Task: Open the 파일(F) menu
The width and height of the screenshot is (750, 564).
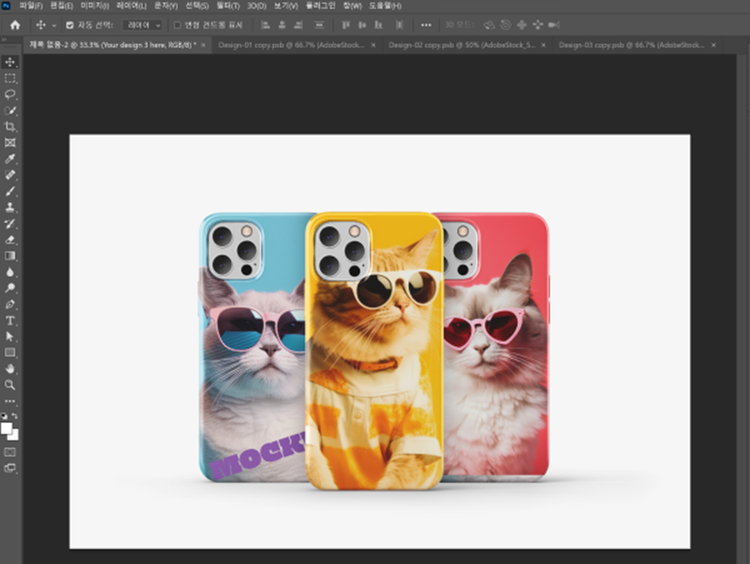Action: click(31, 6)
